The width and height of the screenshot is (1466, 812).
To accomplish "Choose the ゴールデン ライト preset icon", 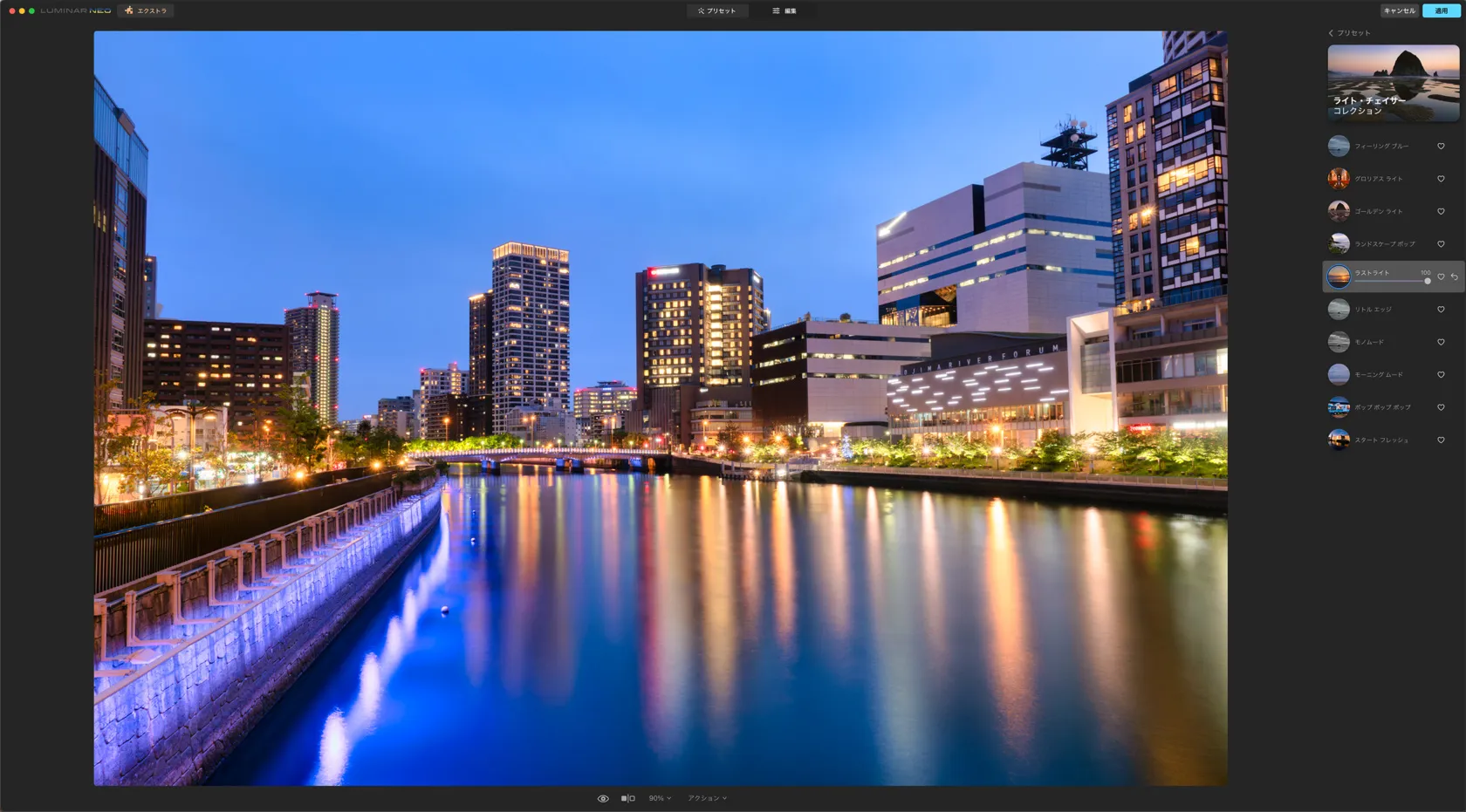I will pyautogui.click(x=1339, y=211).
